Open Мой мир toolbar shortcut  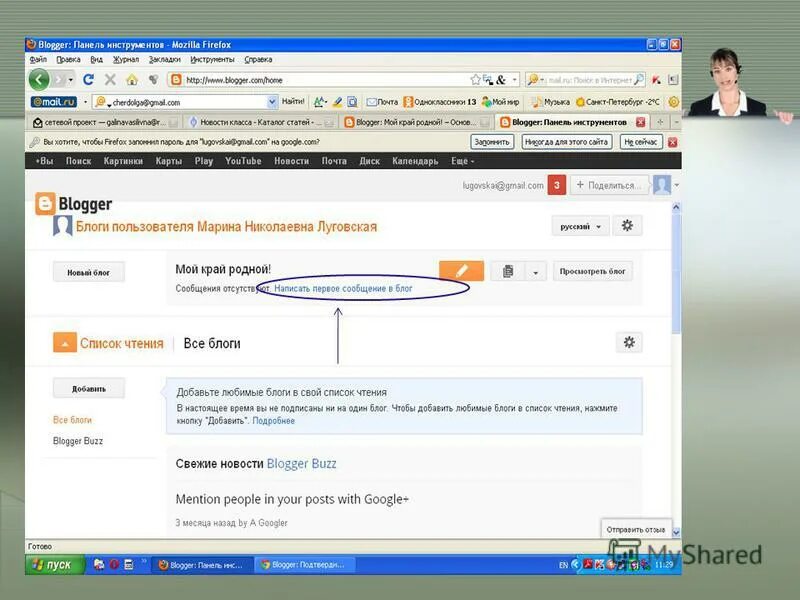(x=500, y=102)
